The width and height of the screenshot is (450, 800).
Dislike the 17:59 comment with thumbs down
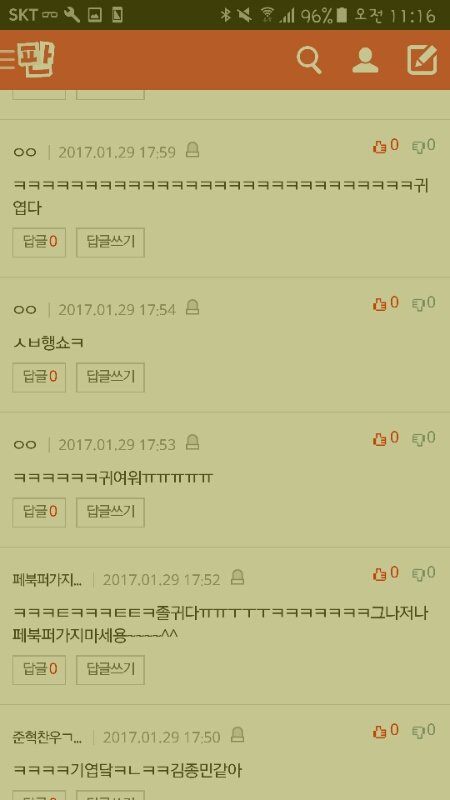pyautogui.click(x=424, y=146)
